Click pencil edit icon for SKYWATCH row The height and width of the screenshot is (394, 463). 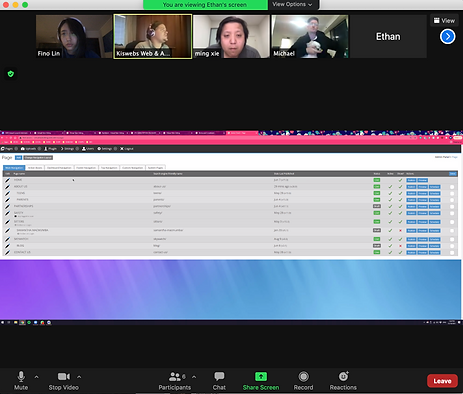click(7, 239)
